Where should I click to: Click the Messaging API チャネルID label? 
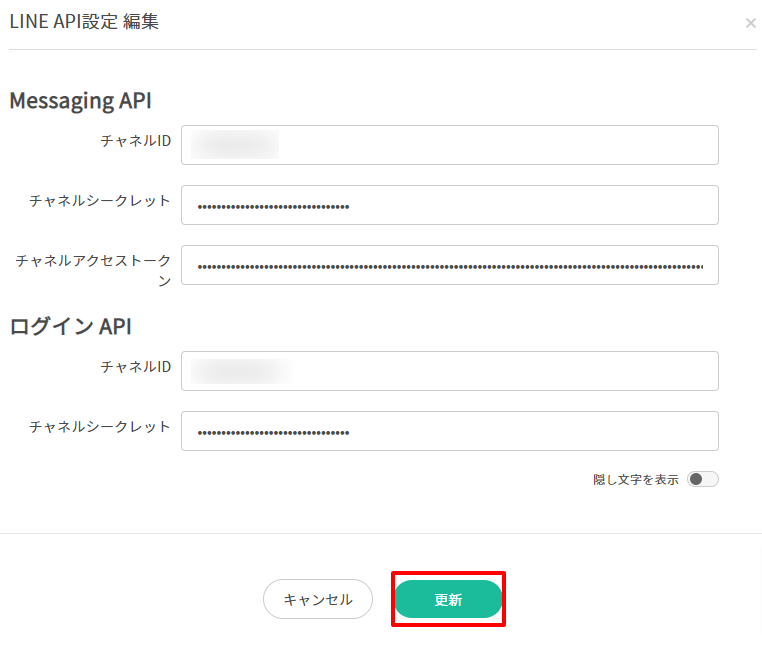click(x=136, y=141)
